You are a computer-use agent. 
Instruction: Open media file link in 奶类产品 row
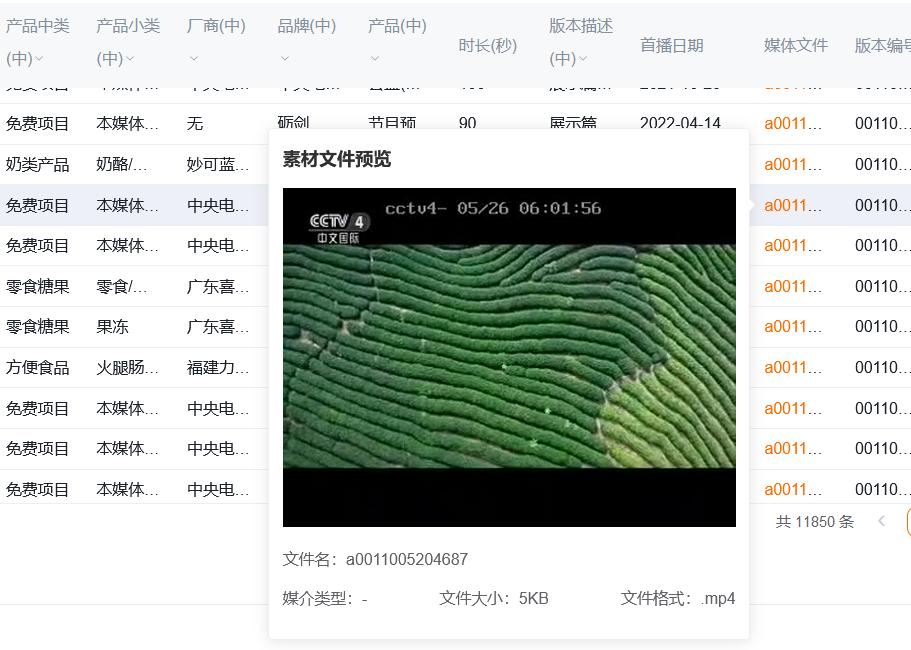tap(792, 164)
